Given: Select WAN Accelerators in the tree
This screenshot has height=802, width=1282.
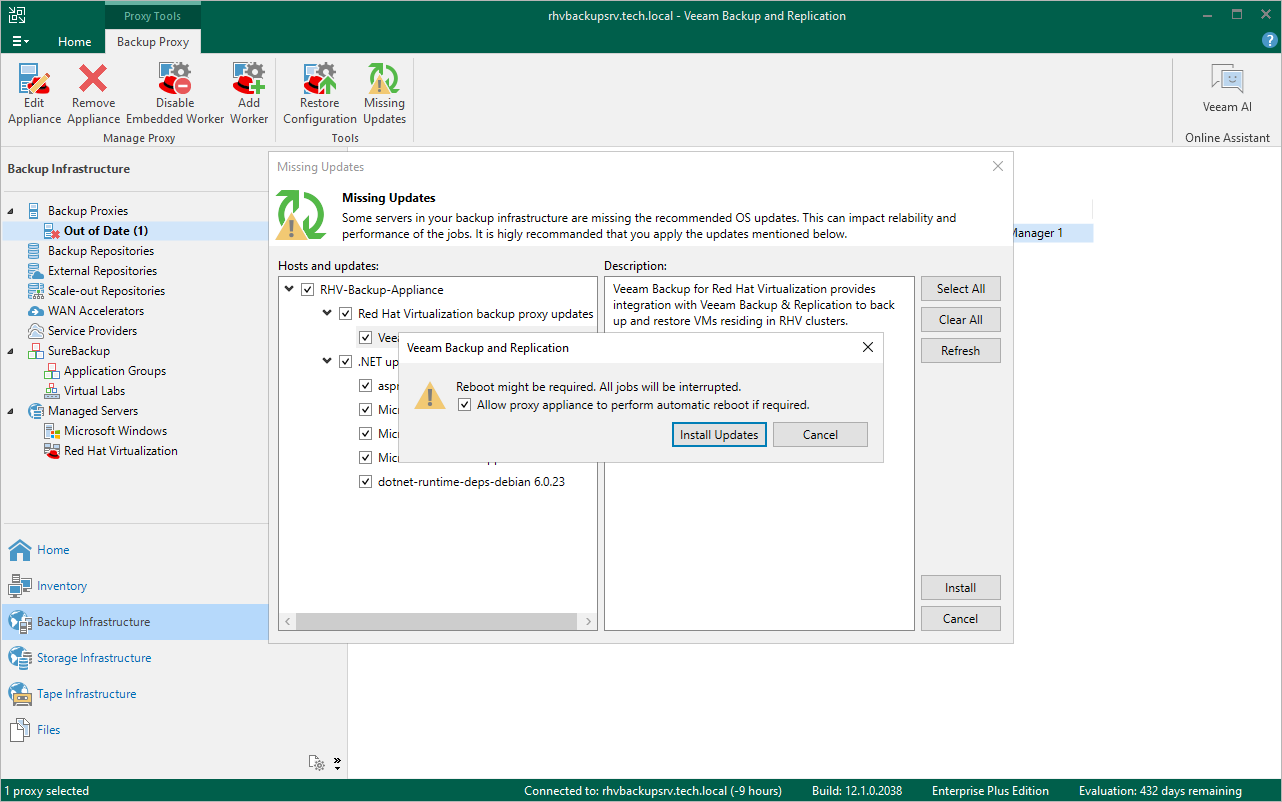Looking at the screenshot, I should (96, 311).
